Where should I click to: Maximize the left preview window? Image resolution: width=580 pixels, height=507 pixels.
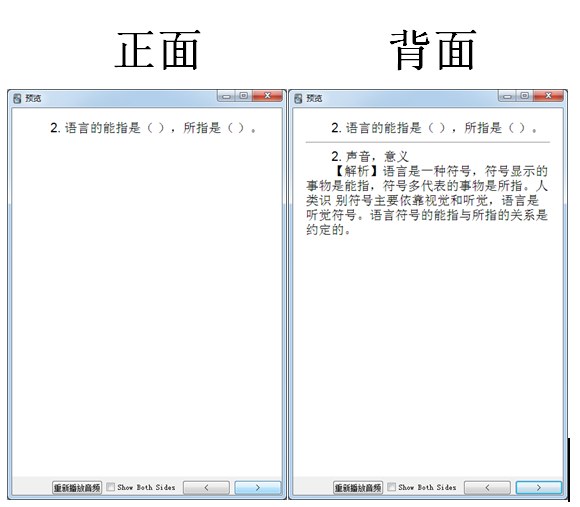[x=243, y=96]
